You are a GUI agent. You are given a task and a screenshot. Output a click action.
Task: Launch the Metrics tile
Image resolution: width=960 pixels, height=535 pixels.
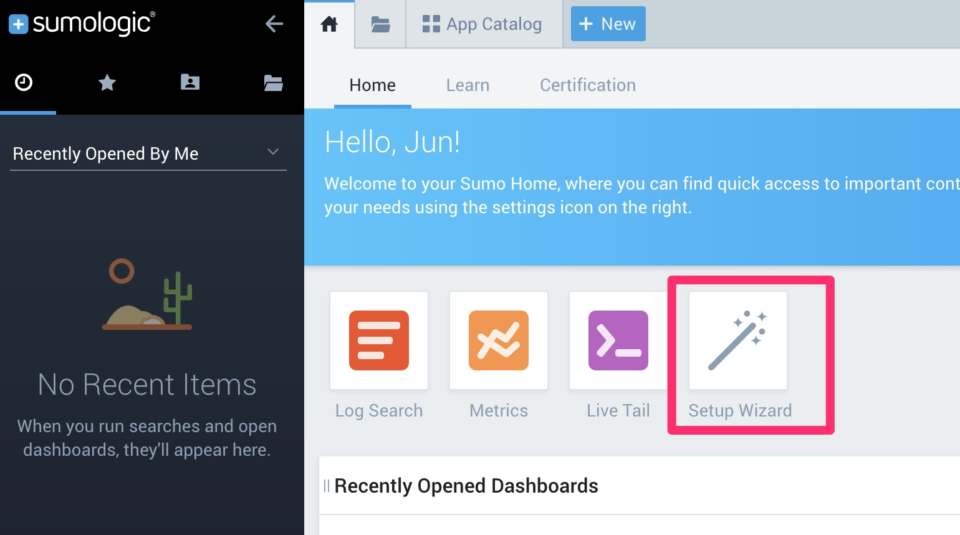pyautogui.click(x=498, y=340)
